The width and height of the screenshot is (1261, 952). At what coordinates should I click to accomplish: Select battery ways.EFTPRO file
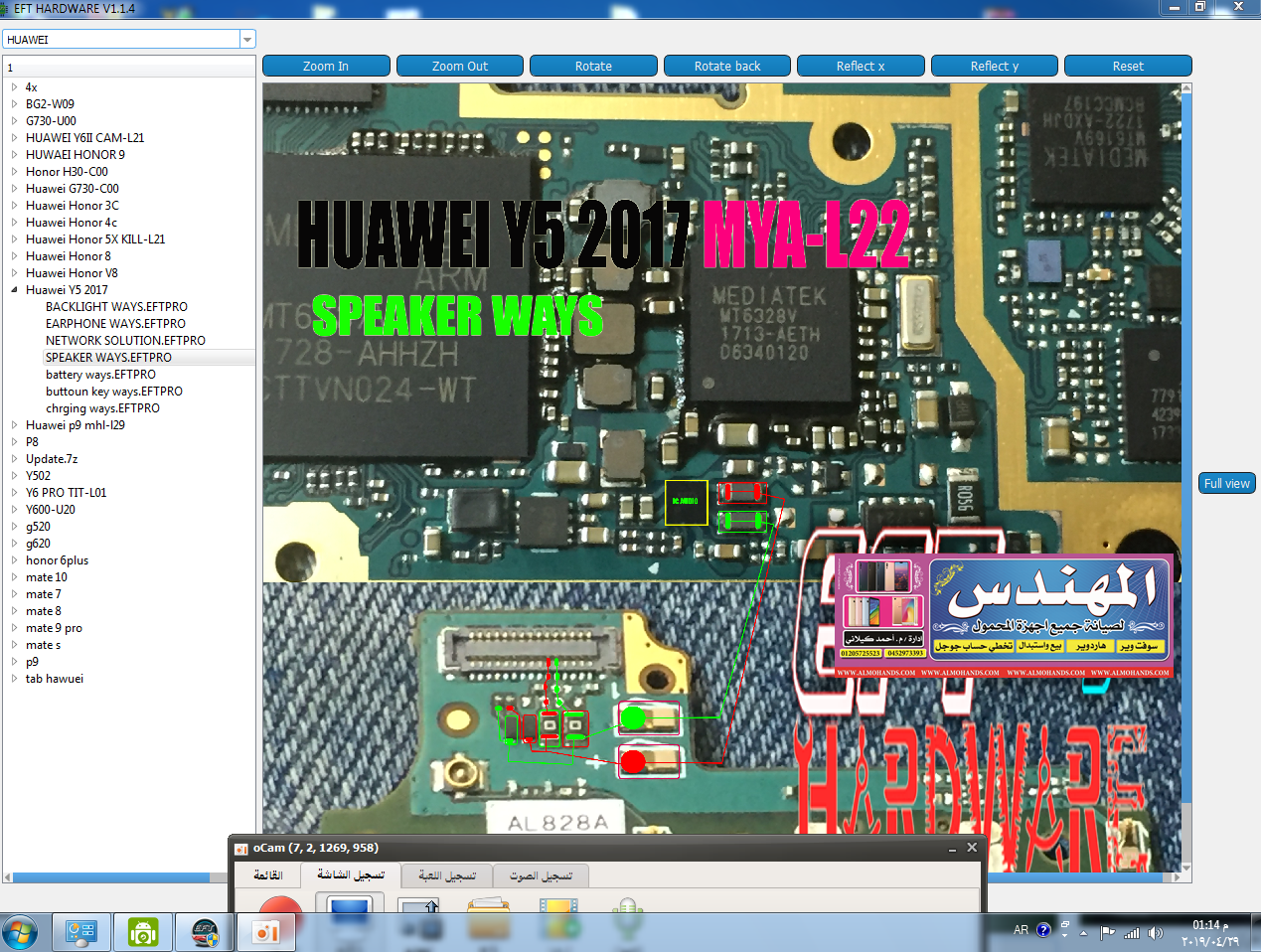[x=100, y=375]
